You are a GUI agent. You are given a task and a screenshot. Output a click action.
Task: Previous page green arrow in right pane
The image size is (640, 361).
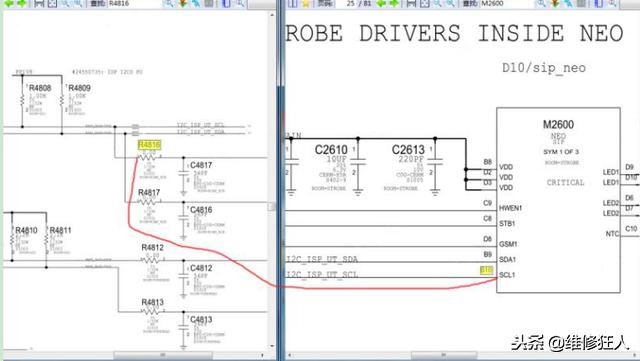[381, 3]
